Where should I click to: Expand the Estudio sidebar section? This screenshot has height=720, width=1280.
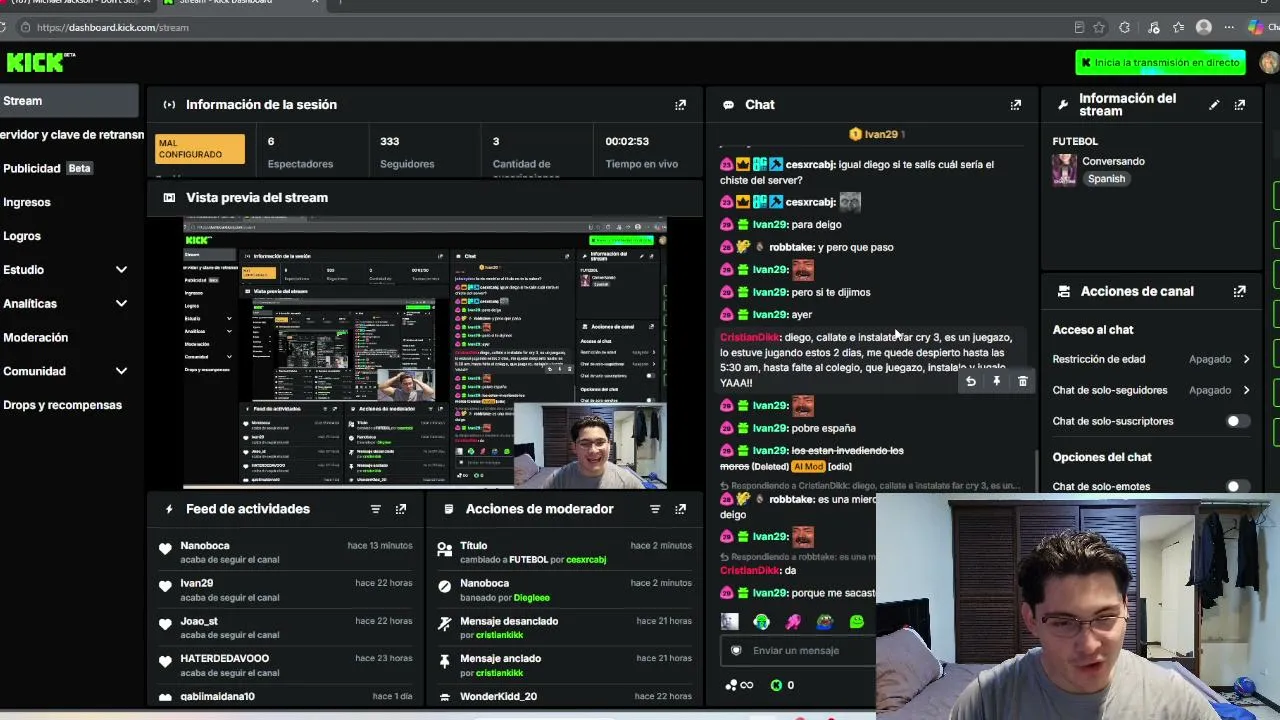(x=121, y=270)
